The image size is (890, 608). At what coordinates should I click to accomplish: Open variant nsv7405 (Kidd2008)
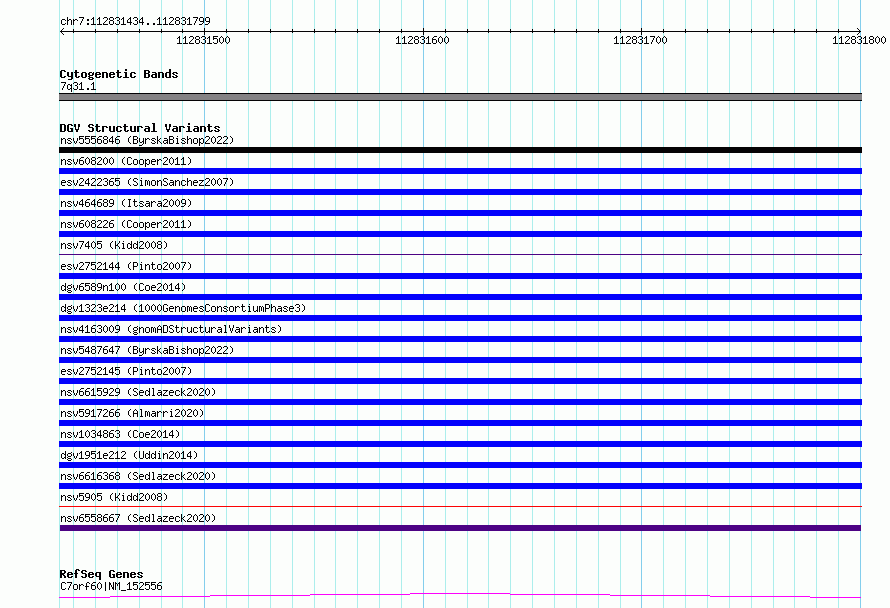tap(114, 245)
